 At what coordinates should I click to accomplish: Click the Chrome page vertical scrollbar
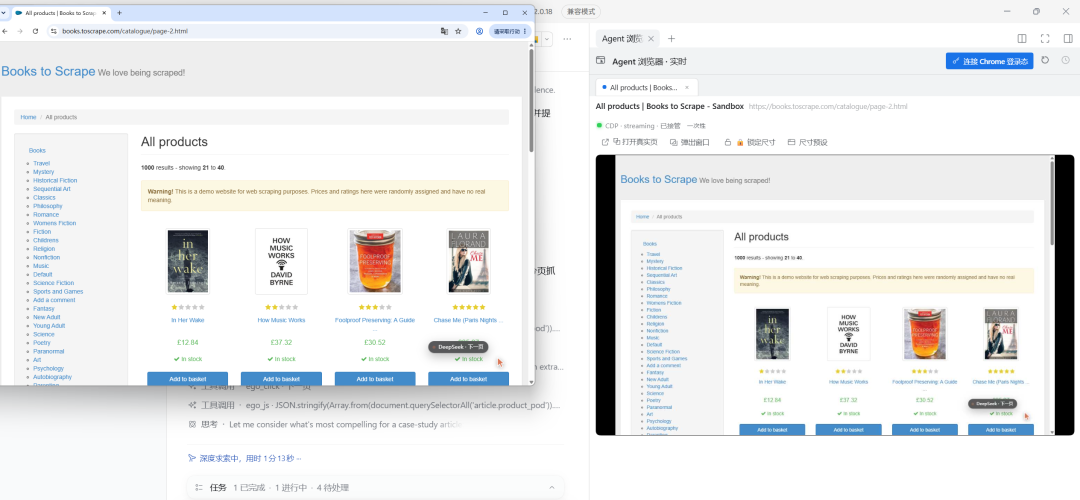(531, 100)
